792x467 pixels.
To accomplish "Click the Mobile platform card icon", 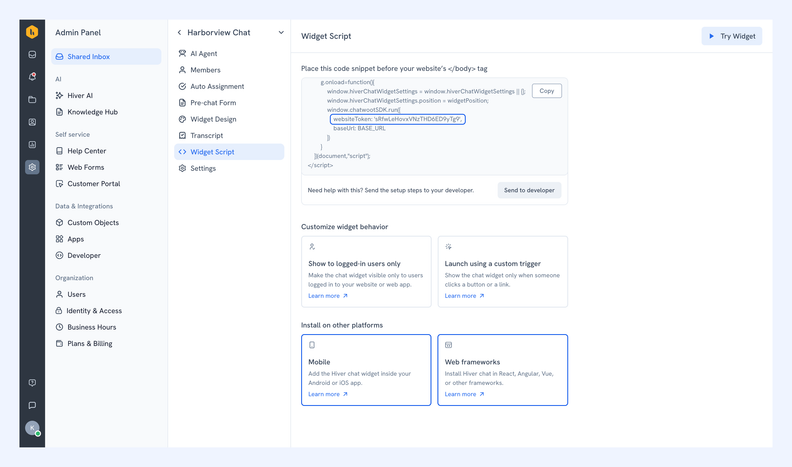I will click(312, 345).
